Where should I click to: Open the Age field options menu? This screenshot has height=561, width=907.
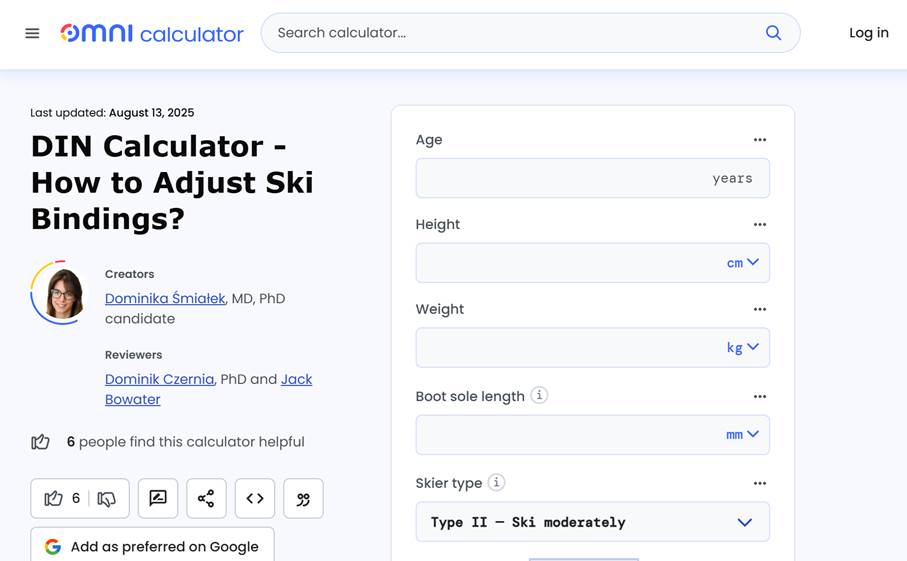pos(760,139)
